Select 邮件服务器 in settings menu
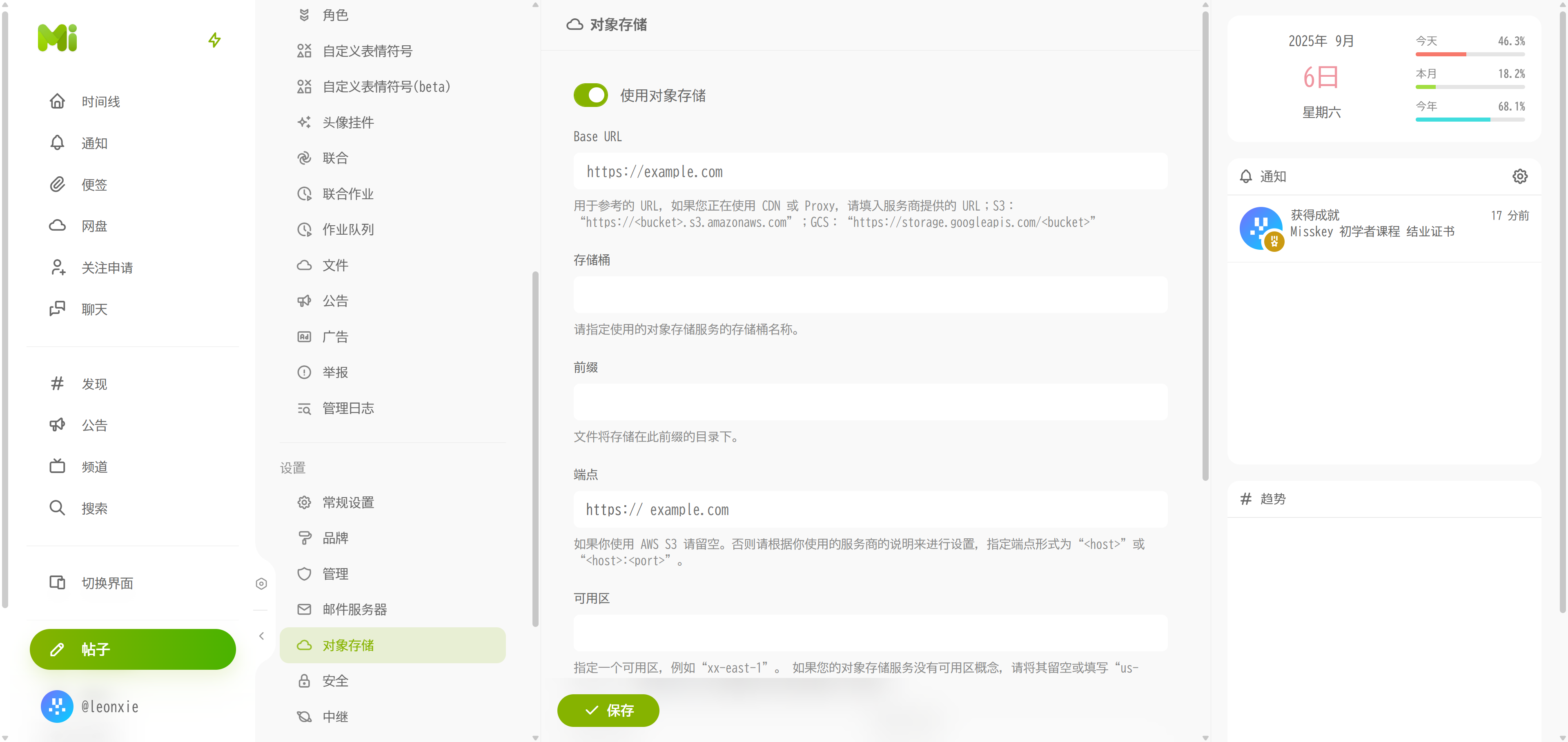The image size is (1568, 742). point(354,609)
